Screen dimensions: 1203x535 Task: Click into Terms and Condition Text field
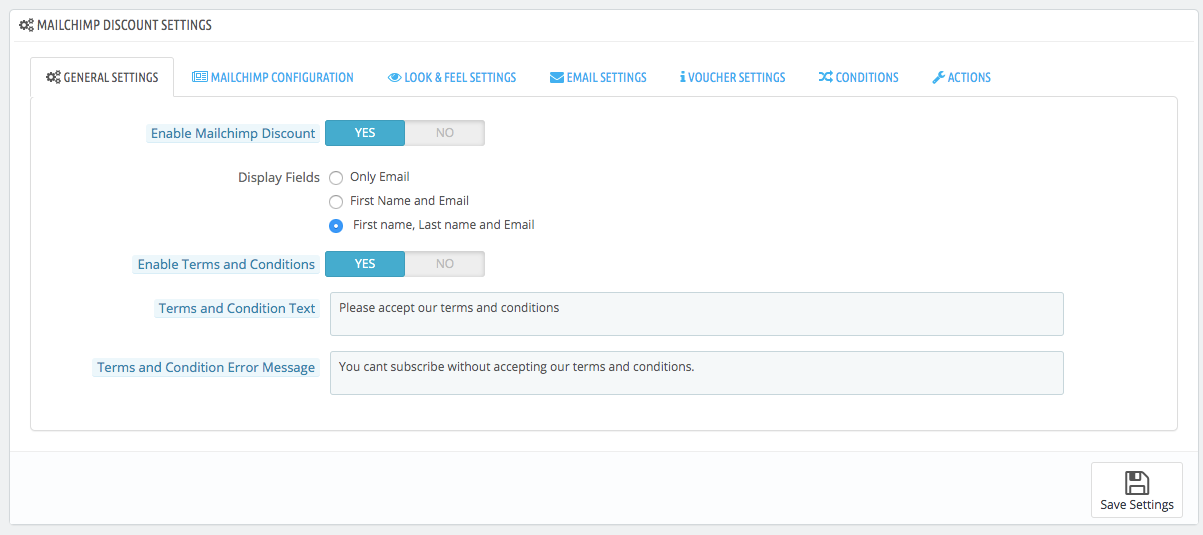point(696,314)
